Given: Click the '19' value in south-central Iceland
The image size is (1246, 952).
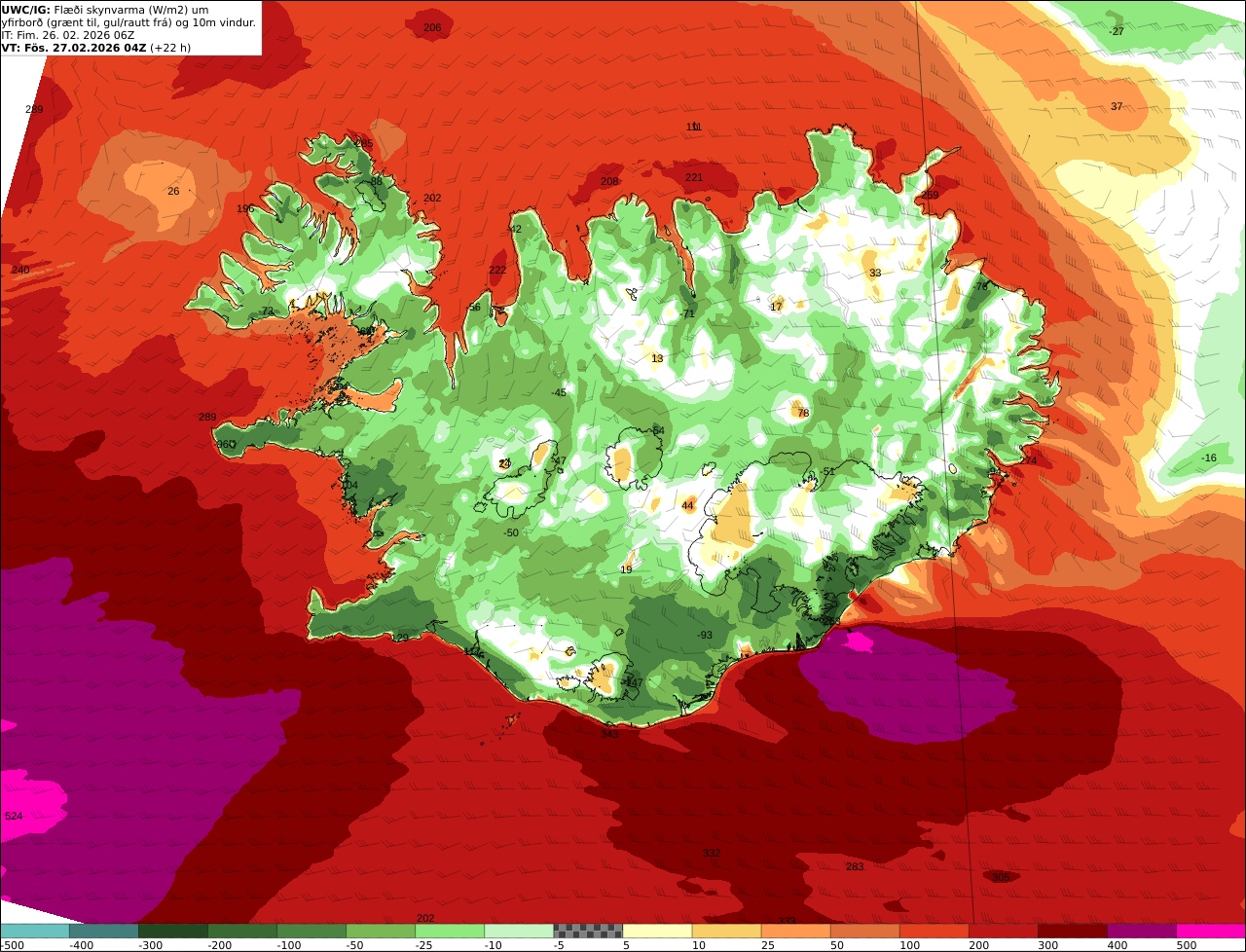Looking at the screenshot, I should (626, 569).
